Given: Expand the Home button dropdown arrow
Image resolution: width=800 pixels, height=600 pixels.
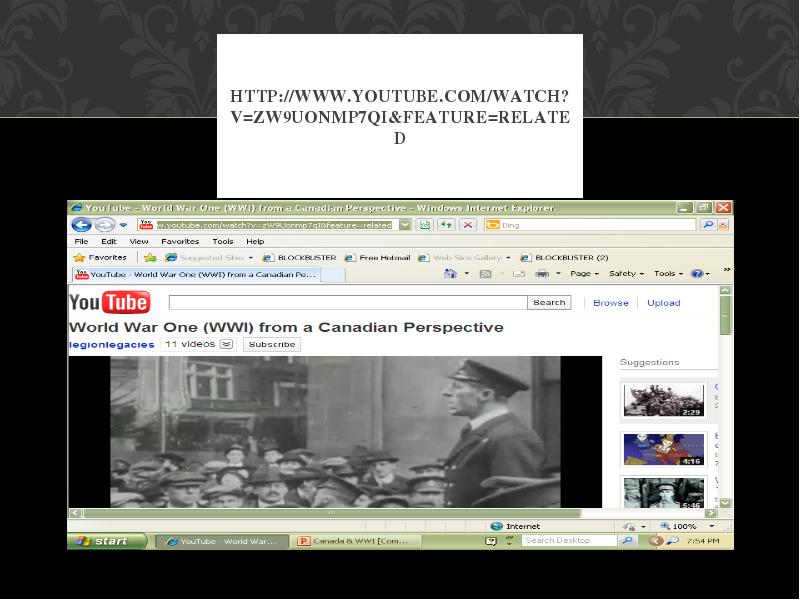Looking at the screenshot, I should click(466, 274).
